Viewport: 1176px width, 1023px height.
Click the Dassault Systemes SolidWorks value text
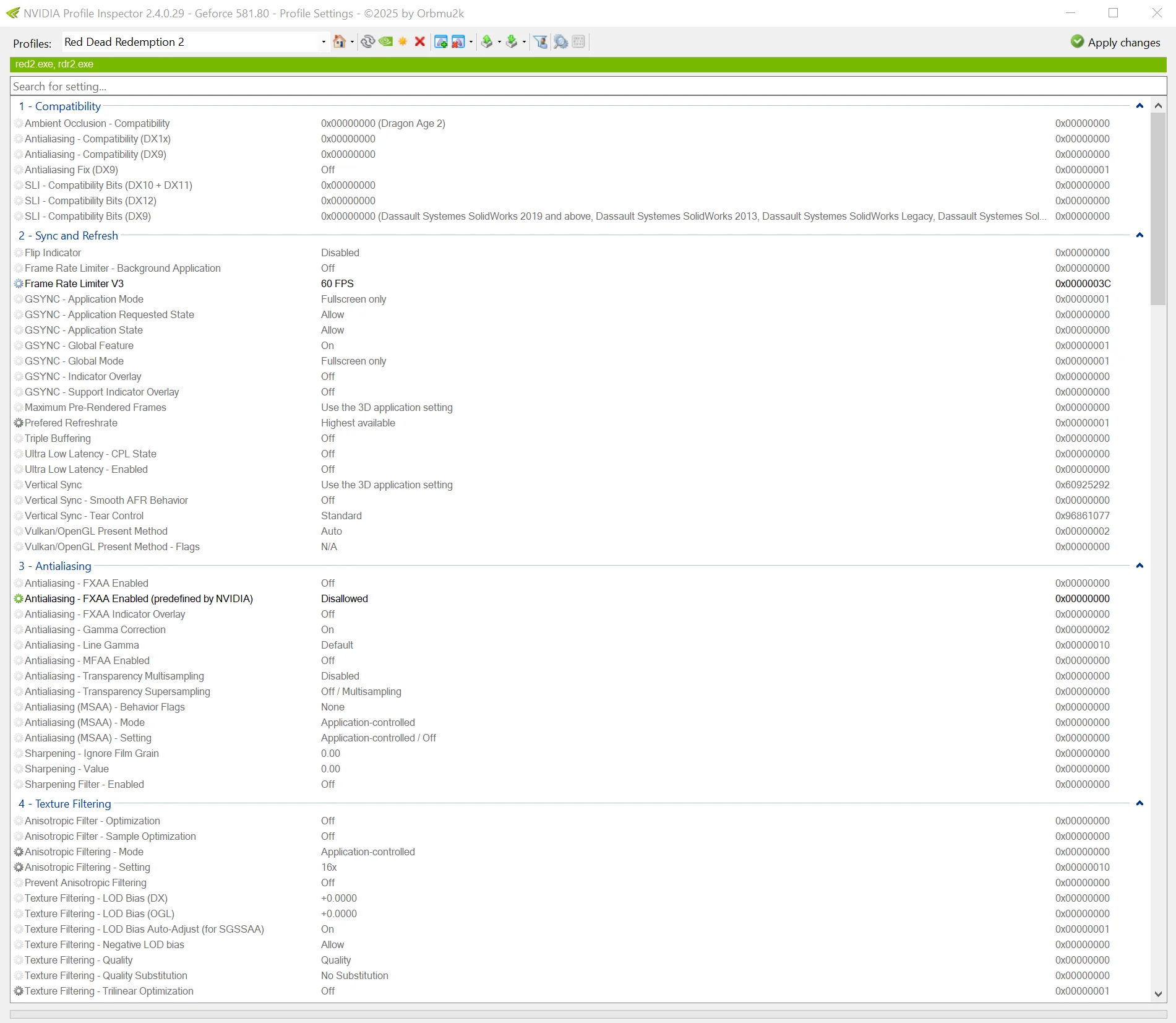pos(684,216)
